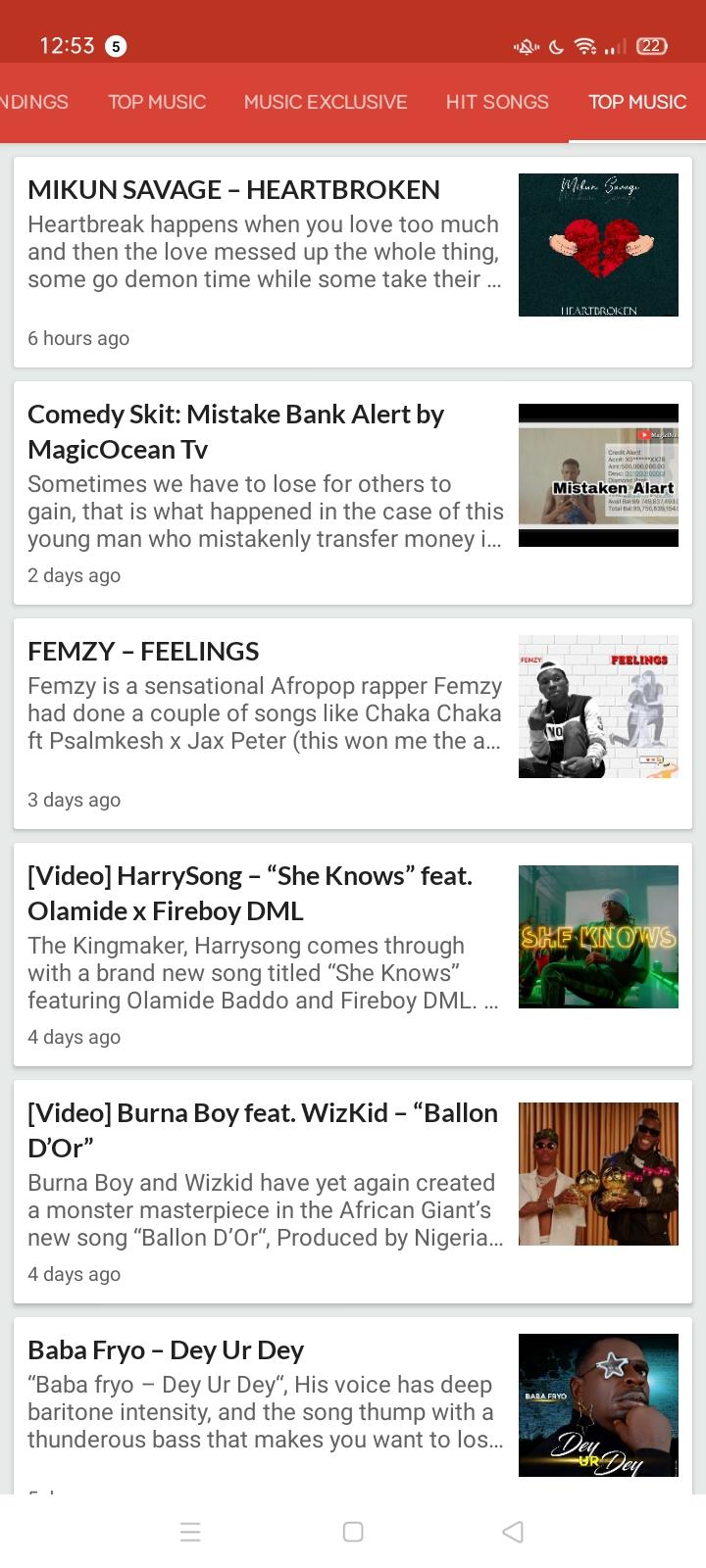Switch to the MUSIC EXCLUSIVE tab
706x1568 pixels.
point(326,102)
